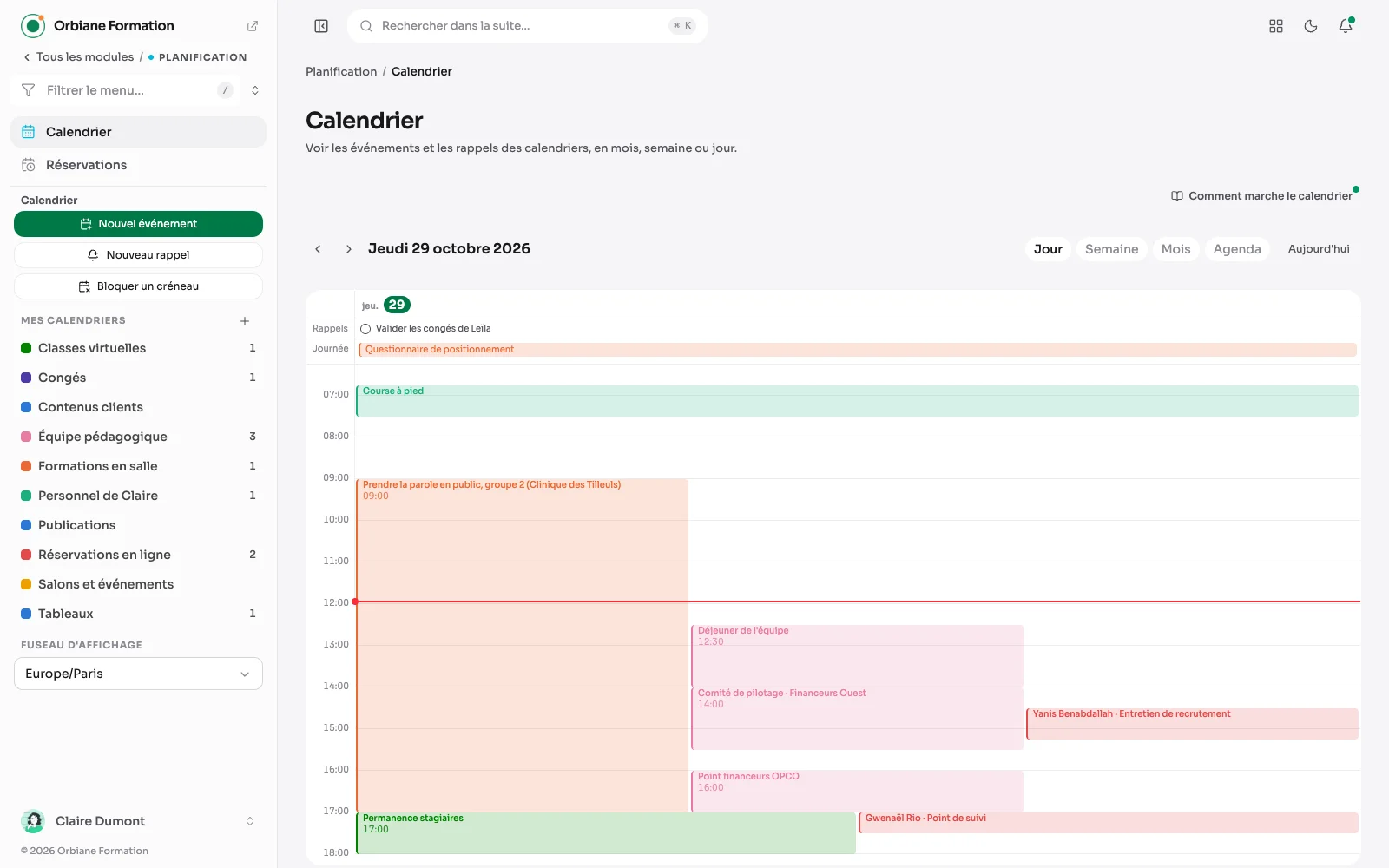
Task: Toggle Formations en salle calendar visibility
Action: [26, 466]
